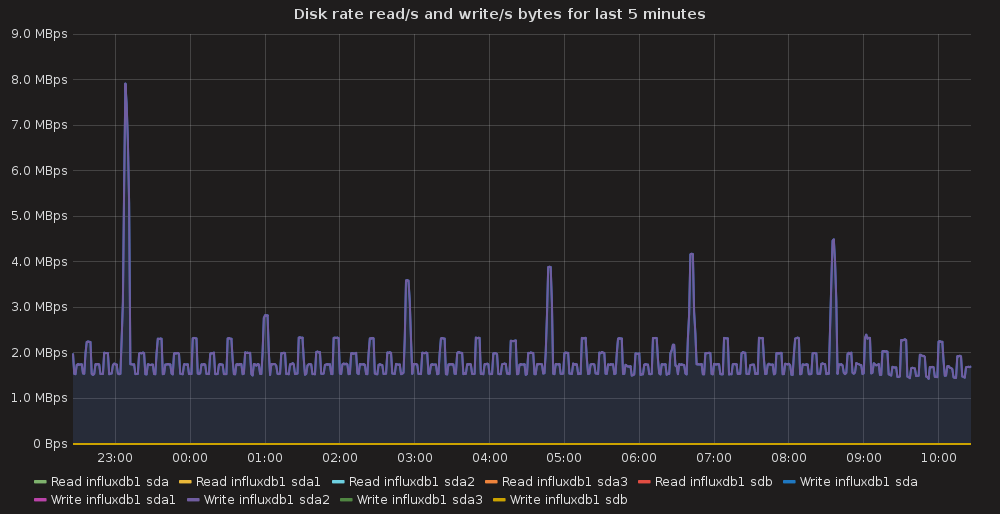The width and height of the screenshot is (1000, 514).
Task: Toggle the Write influxdb1 sda1 legend label
Action: (x=113, y=499)
